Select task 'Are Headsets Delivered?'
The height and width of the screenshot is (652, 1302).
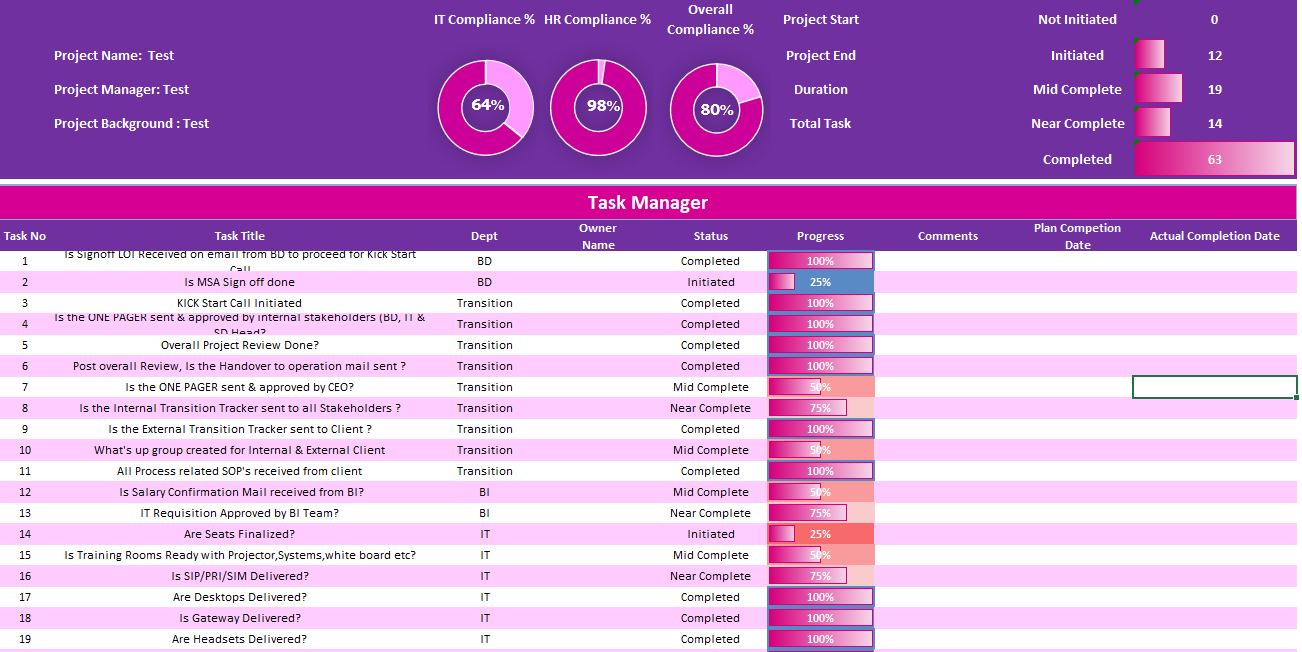pos(240,639)
